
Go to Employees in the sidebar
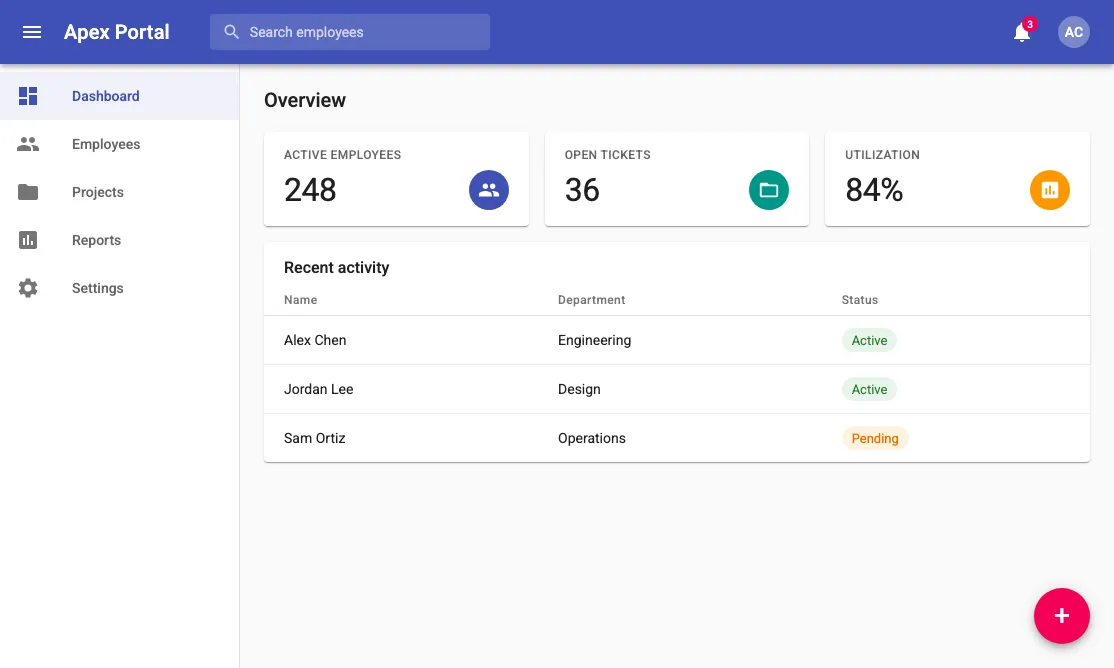[x=119, y=144]
